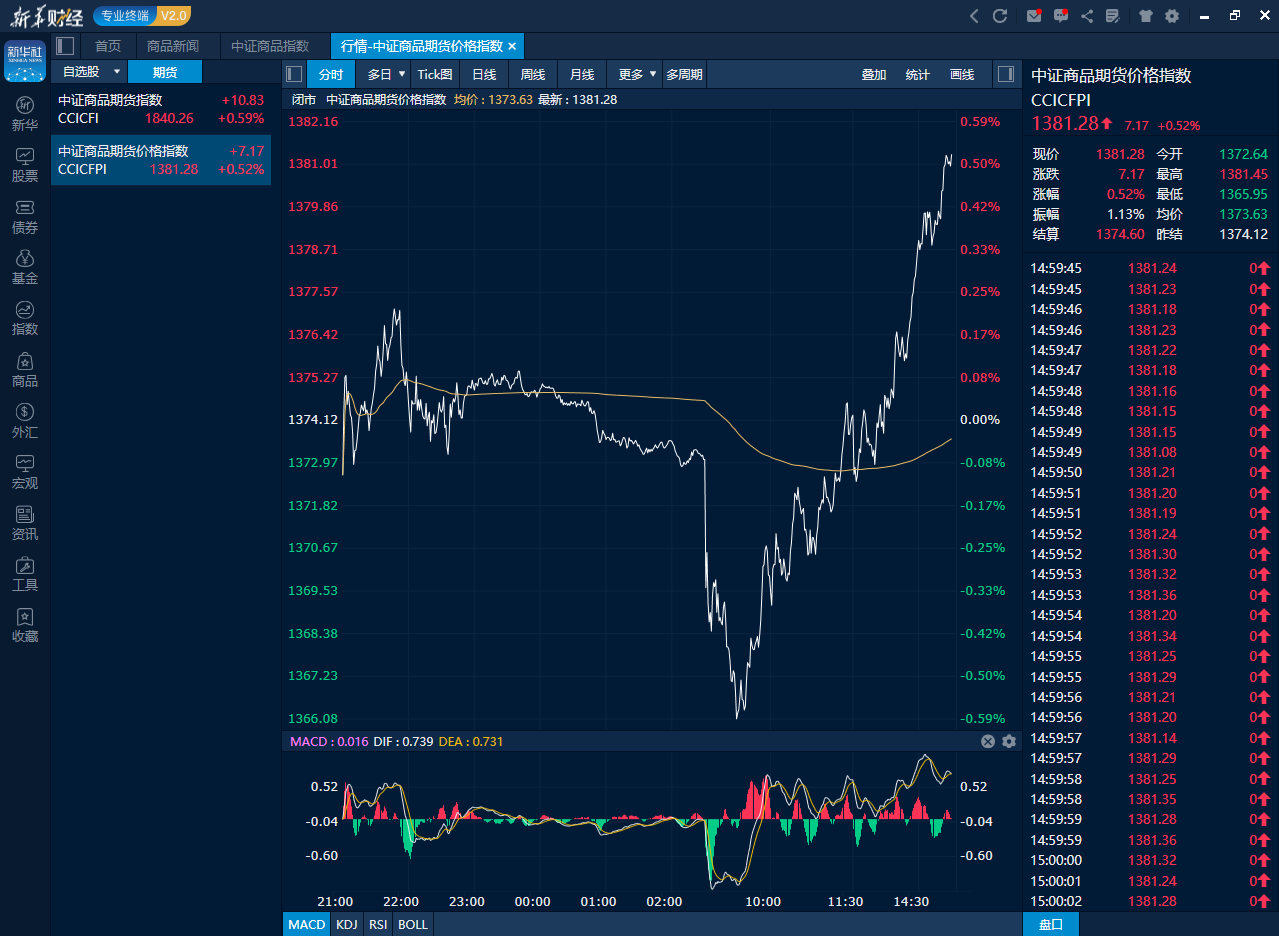Open the 工具 tools sidebar icon
The height and width of the screenshot is (936, 1279).
tap(25, 574)
